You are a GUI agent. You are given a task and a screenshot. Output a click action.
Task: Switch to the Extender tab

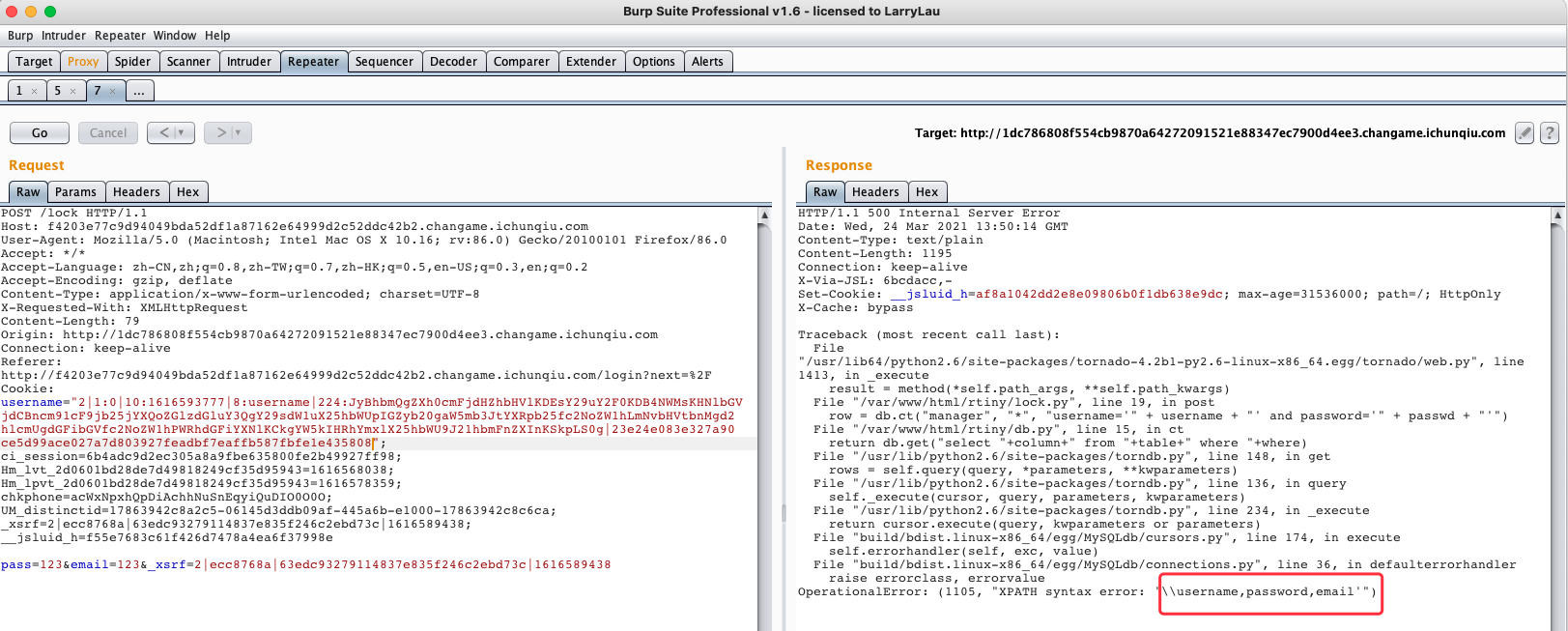tap(591, 61)
